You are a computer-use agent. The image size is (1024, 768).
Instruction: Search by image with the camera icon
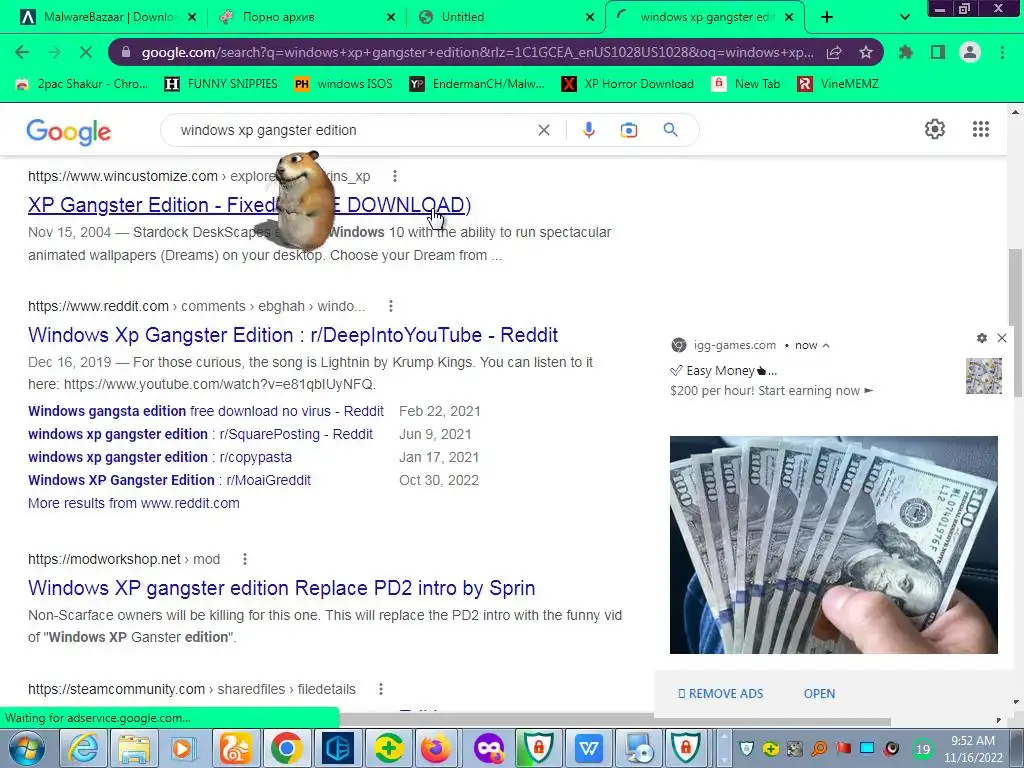[629, 130]
